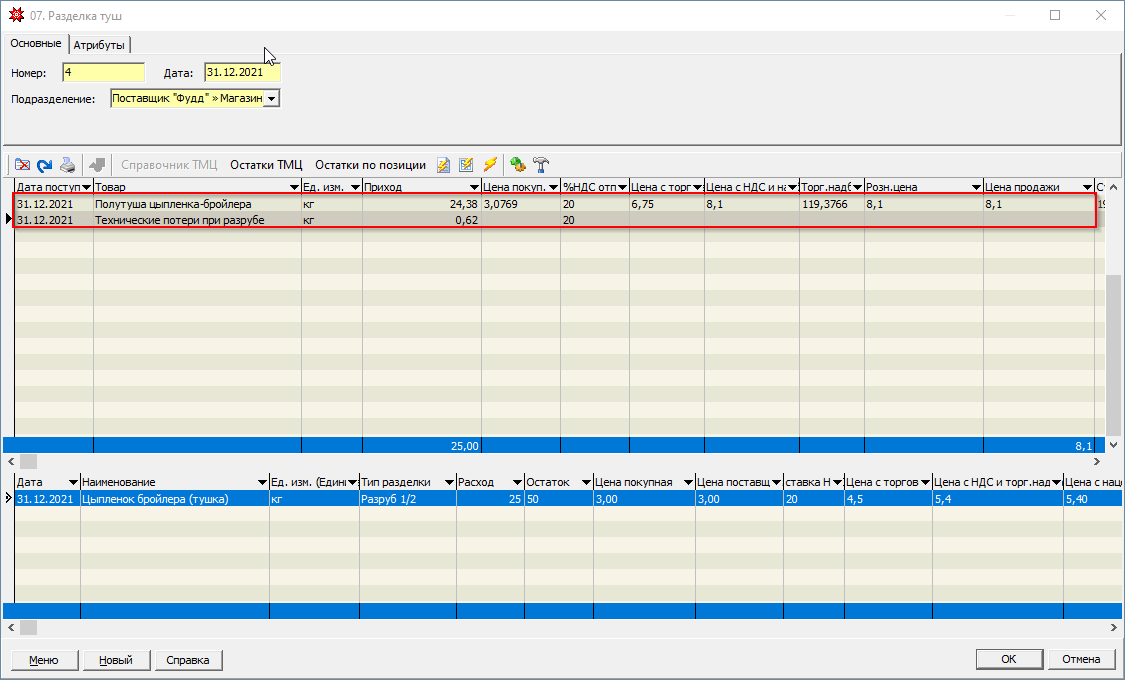Screen dimensions: 1125x680
Task: Click the green puzzle piece icon
Action: tap(517, 165)
